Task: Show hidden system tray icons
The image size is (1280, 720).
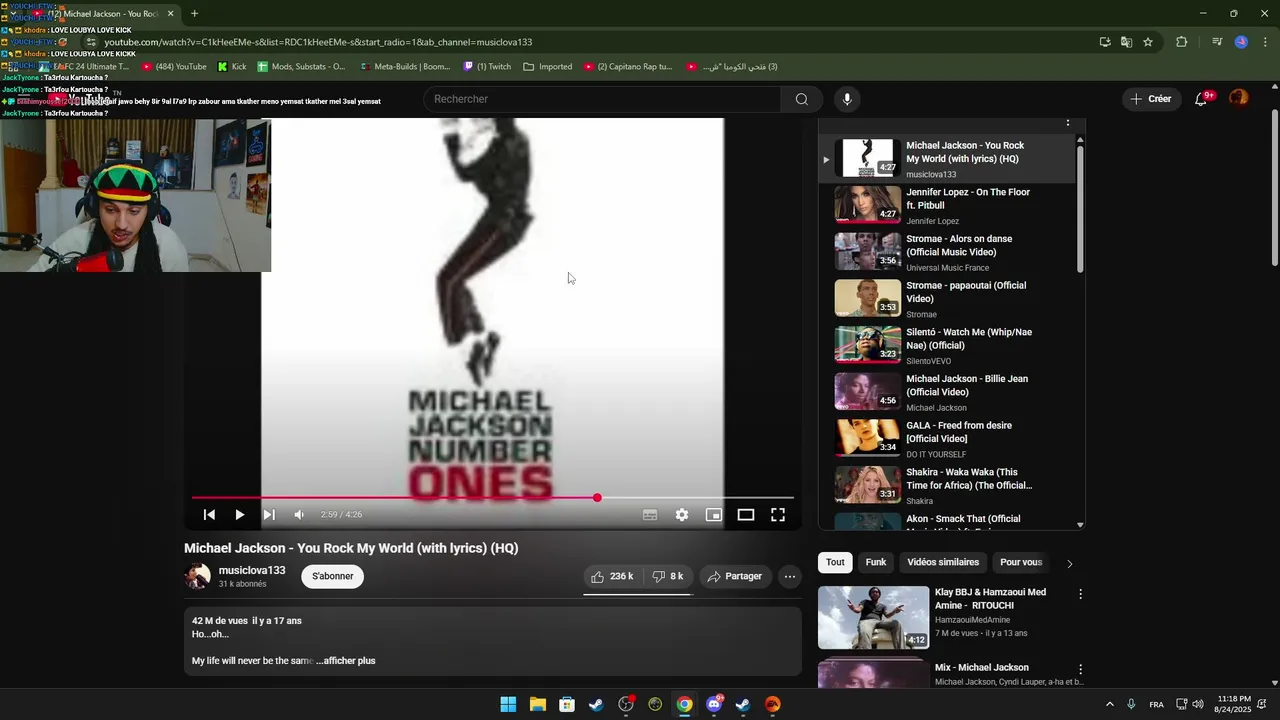Action: (x=1109, y=704)
